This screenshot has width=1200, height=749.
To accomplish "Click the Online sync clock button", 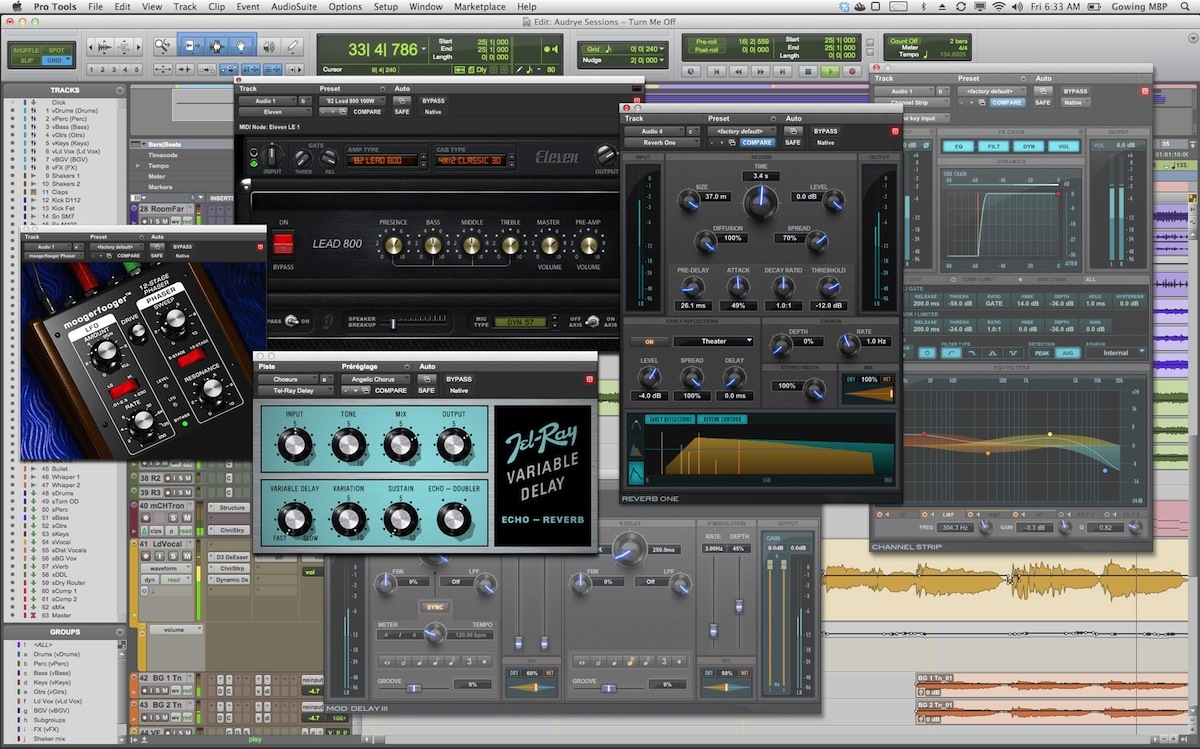I will [692, 71].
